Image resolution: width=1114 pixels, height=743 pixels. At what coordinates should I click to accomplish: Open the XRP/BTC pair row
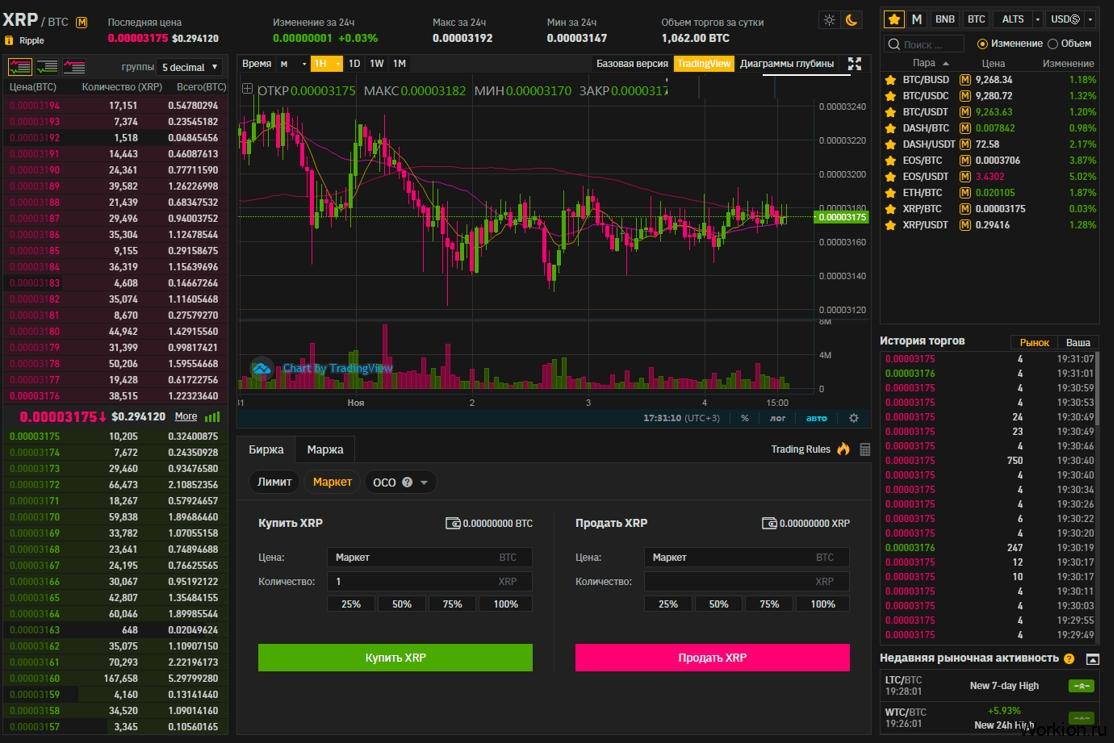pyautogui.click(x=990, y=210)
